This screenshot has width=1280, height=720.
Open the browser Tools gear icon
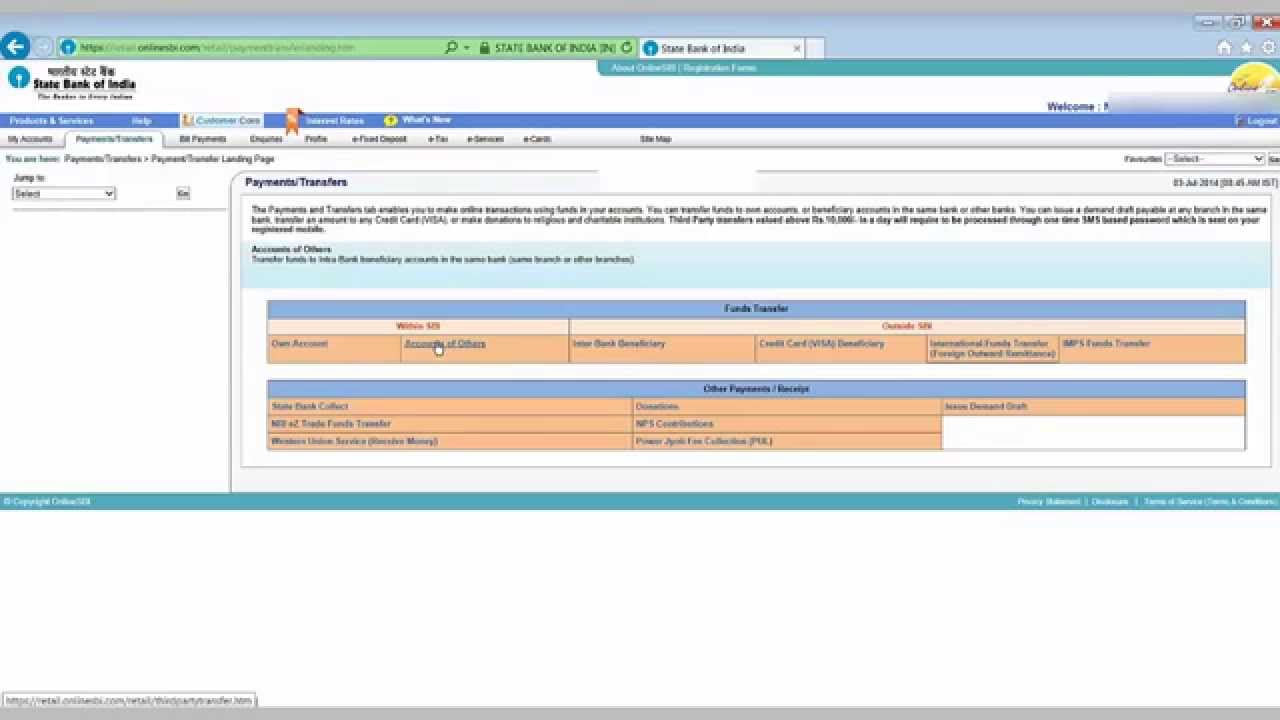[1269, 47]
